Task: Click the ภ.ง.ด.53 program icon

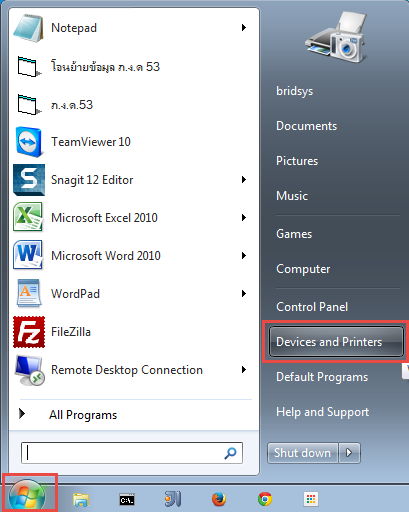Action: coord(29,105)
